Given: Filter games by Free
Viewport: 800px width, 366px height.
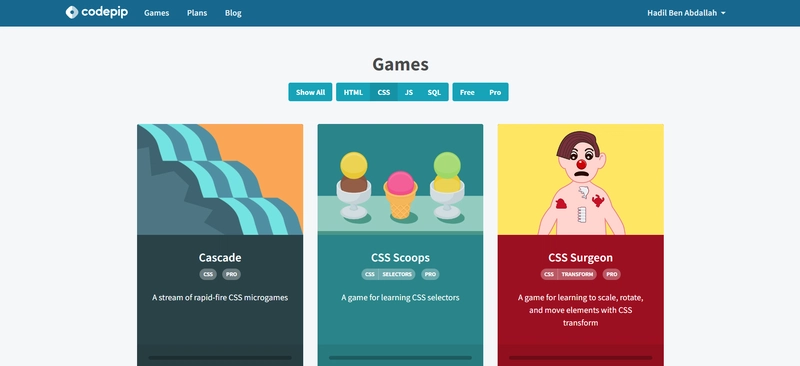Looking at the screenshot, I should (x=467, y=92).
